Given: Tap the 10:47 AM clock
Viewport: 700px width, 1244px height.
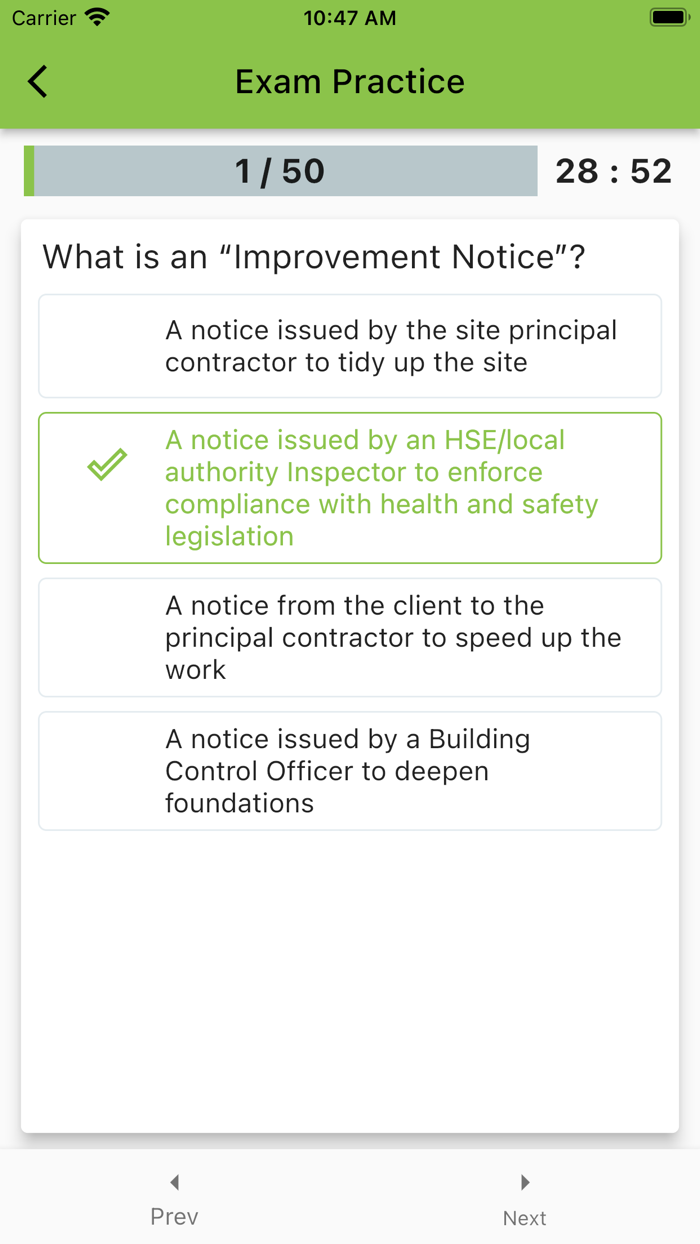Looking at the screenshot, I should (350, 18).
